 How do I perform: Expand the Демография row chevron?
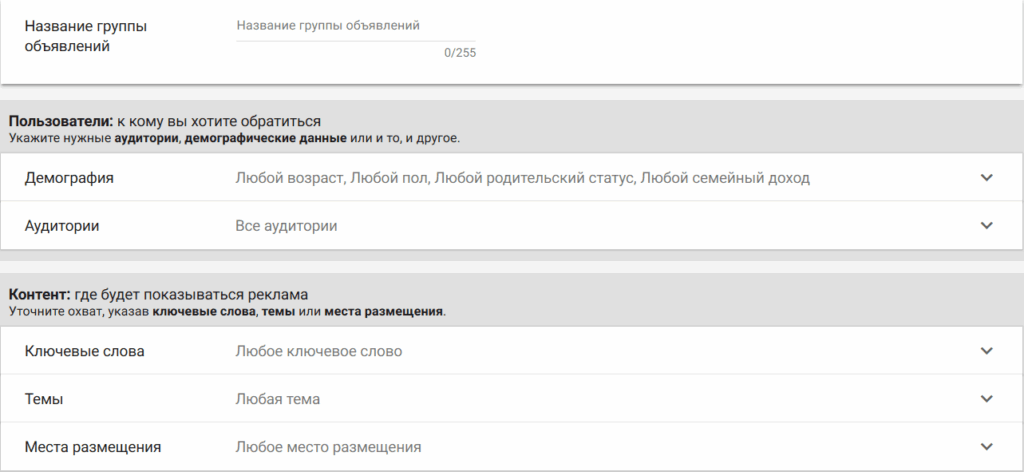tap(987, 178)
